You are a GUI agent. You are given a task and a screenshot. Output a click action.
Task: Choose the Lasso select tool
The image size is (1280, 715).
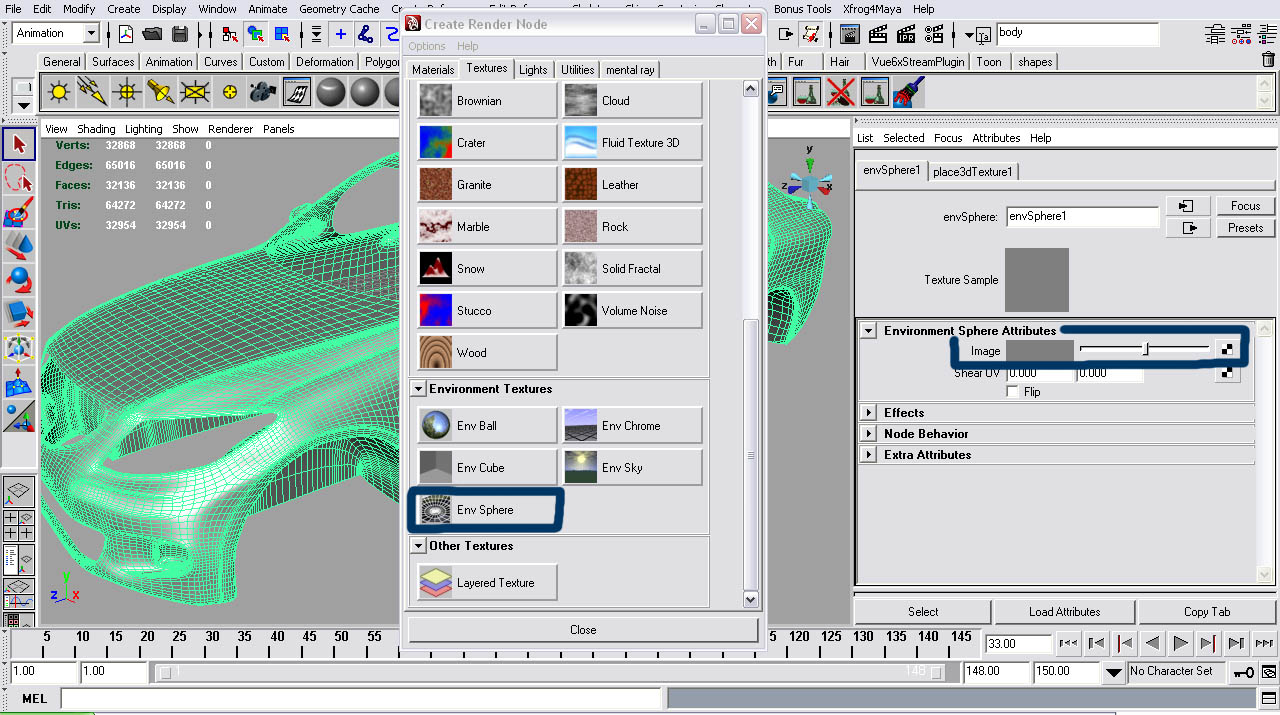18,178
